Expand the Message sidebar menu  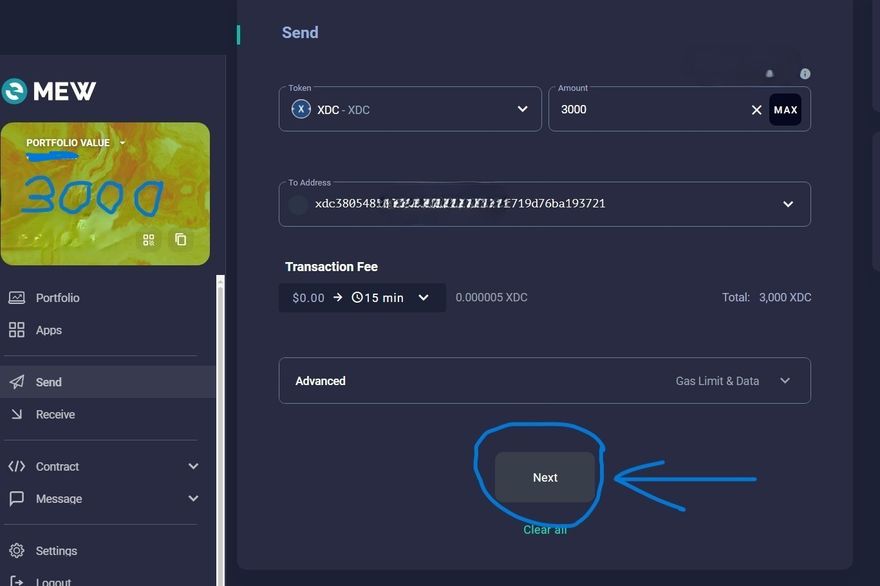[x=193, y=499]
